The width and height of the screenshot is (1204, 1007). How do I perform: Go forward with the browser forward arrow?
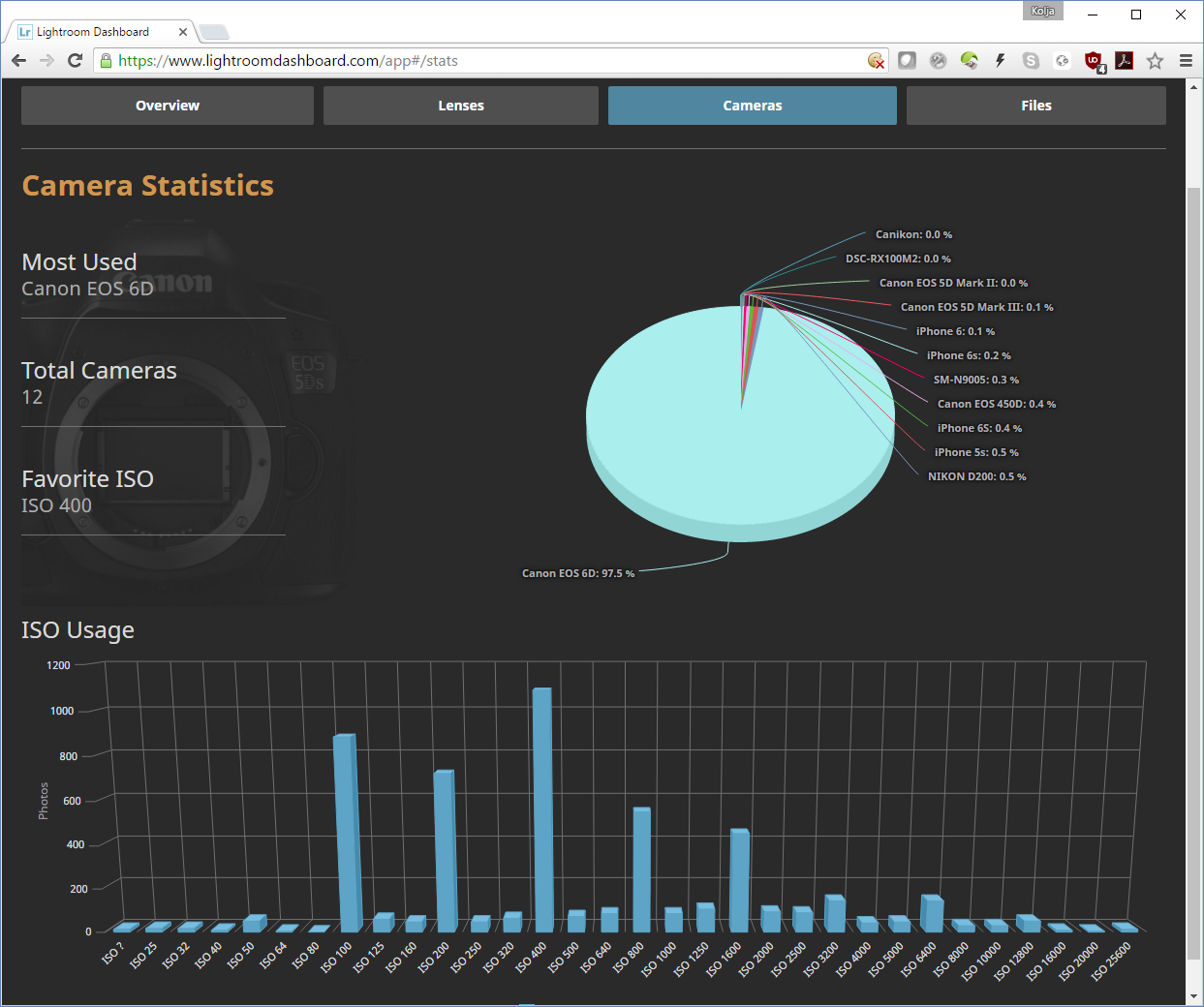click(x=46, y=60)
